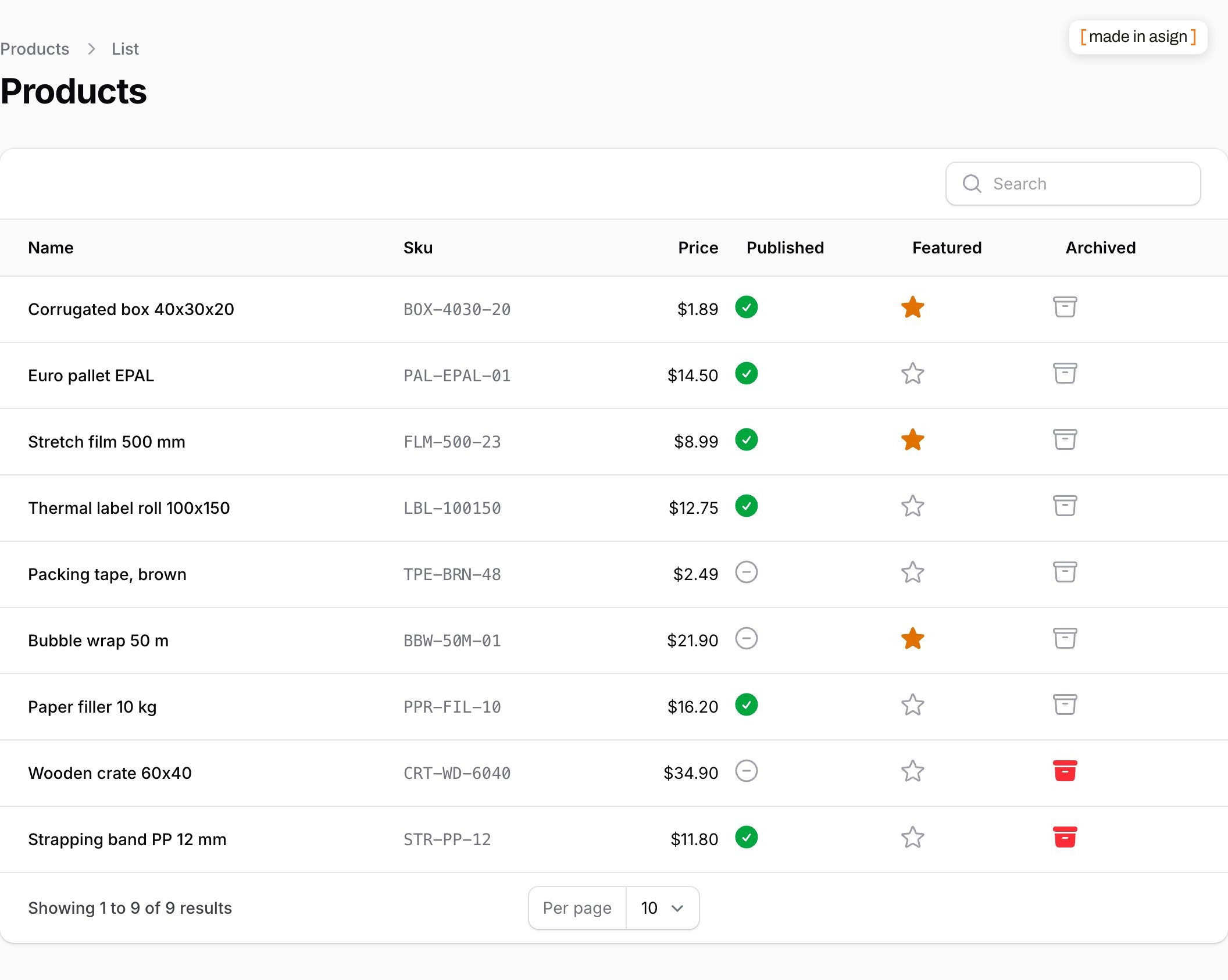Click the Name column header

pos(51,248)
